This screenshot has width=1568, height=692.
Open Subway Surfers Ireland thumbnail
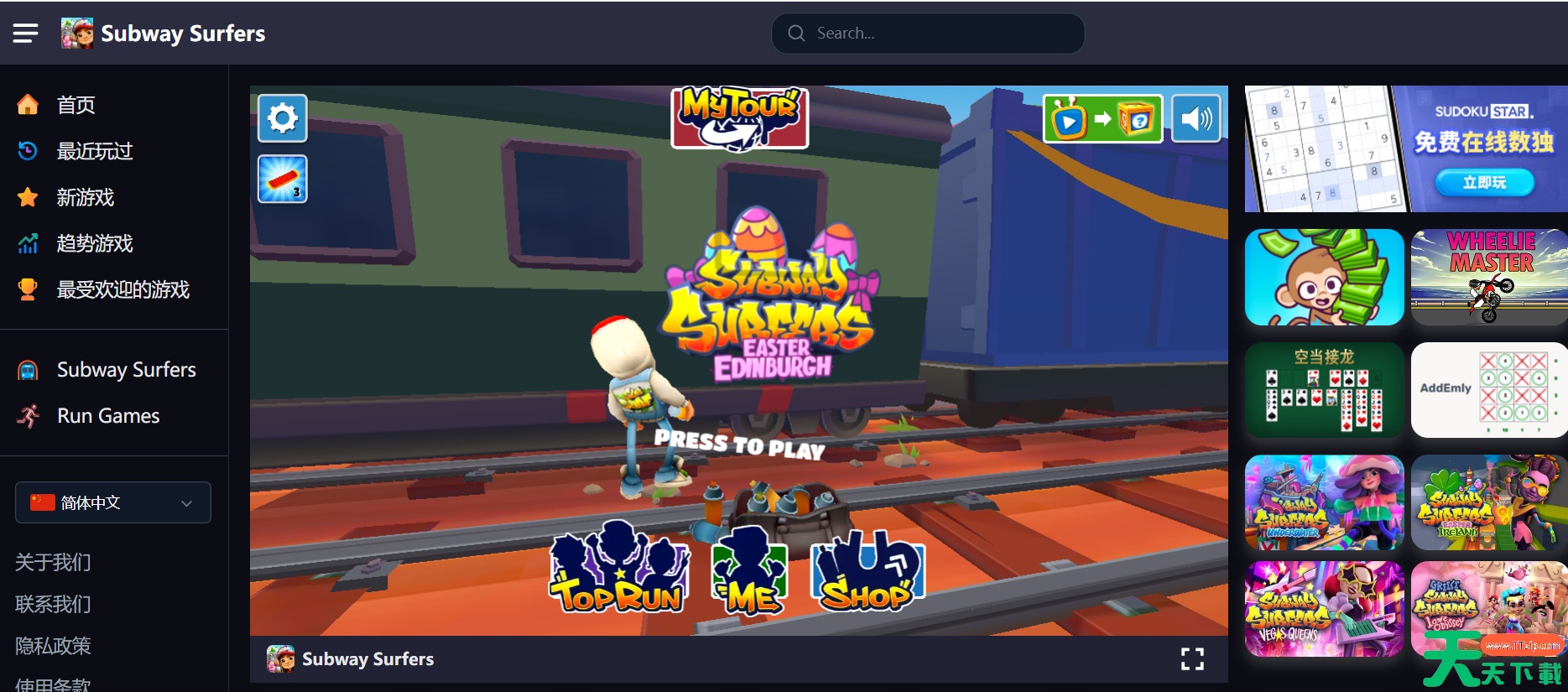click(1489, 502)
